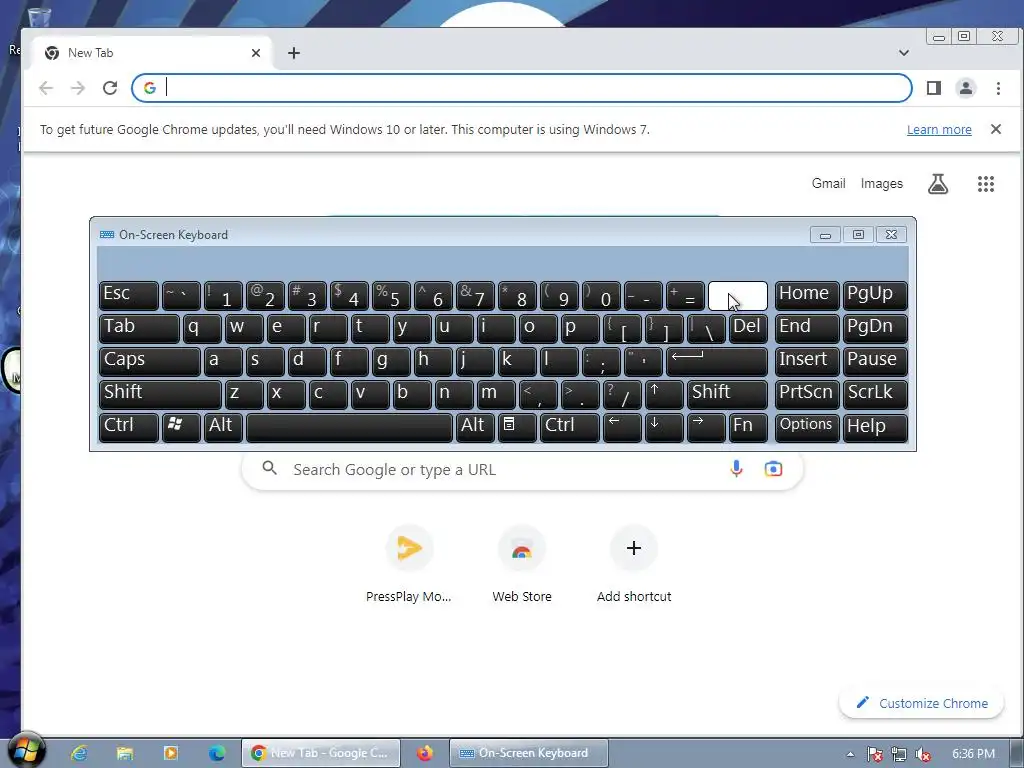
Task: Click the Esc key on keyboard
Action: pyautogui.click(x=129, y=295)
